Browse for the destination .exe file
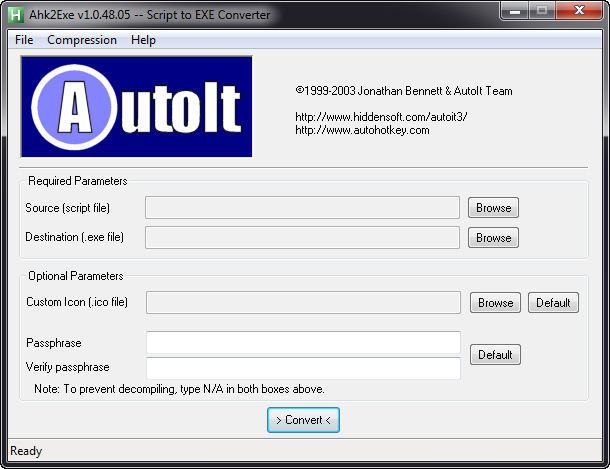The height and width of the screenshot is (469, 610). (x=493, y=238)
